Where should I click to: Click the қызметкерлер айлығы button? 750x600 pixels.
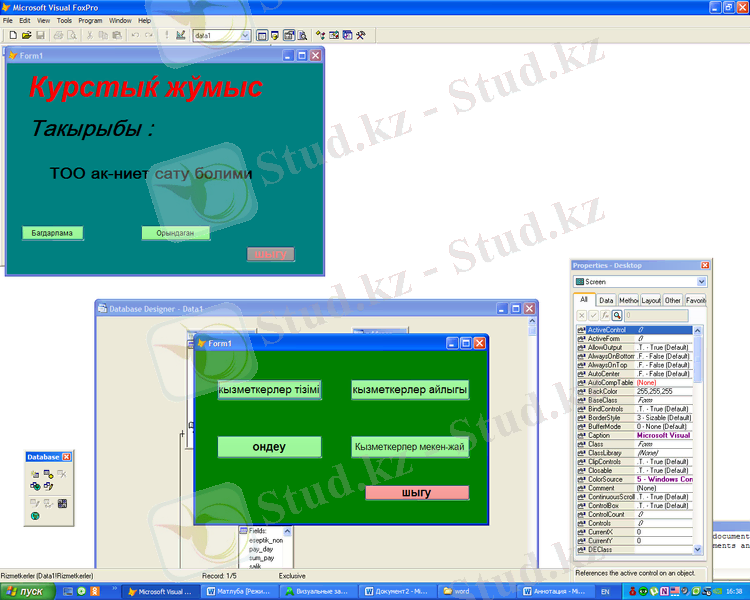coord(410,390)
